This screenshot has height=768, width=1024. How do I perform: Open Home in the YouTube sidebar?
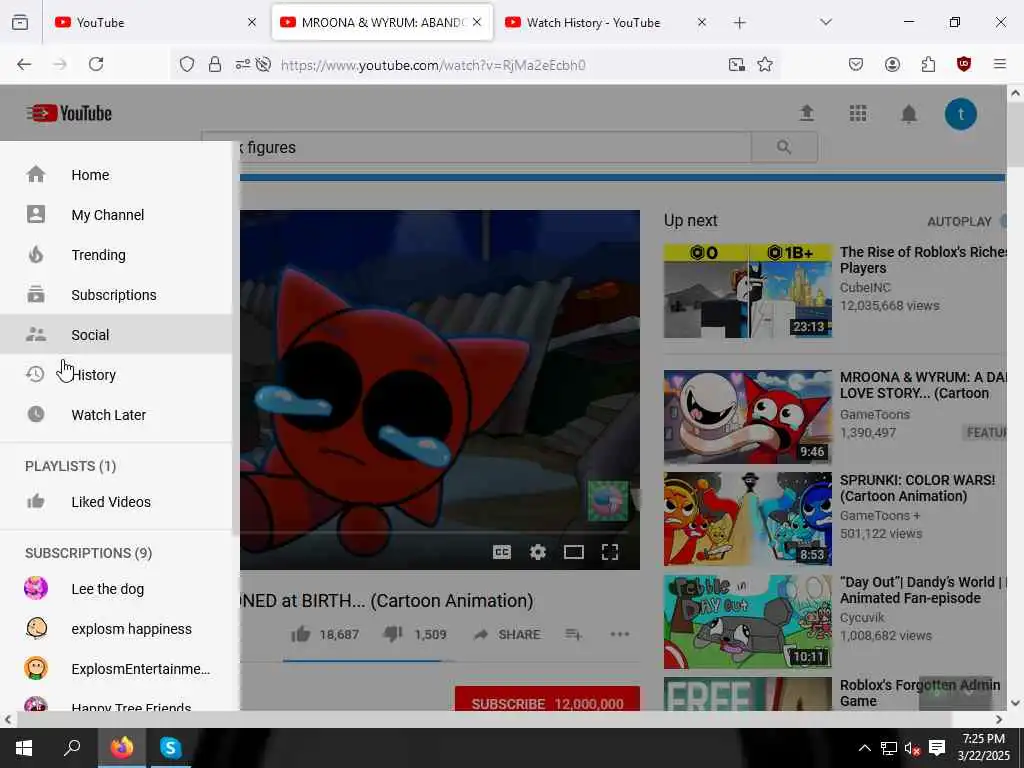point(116,175)
